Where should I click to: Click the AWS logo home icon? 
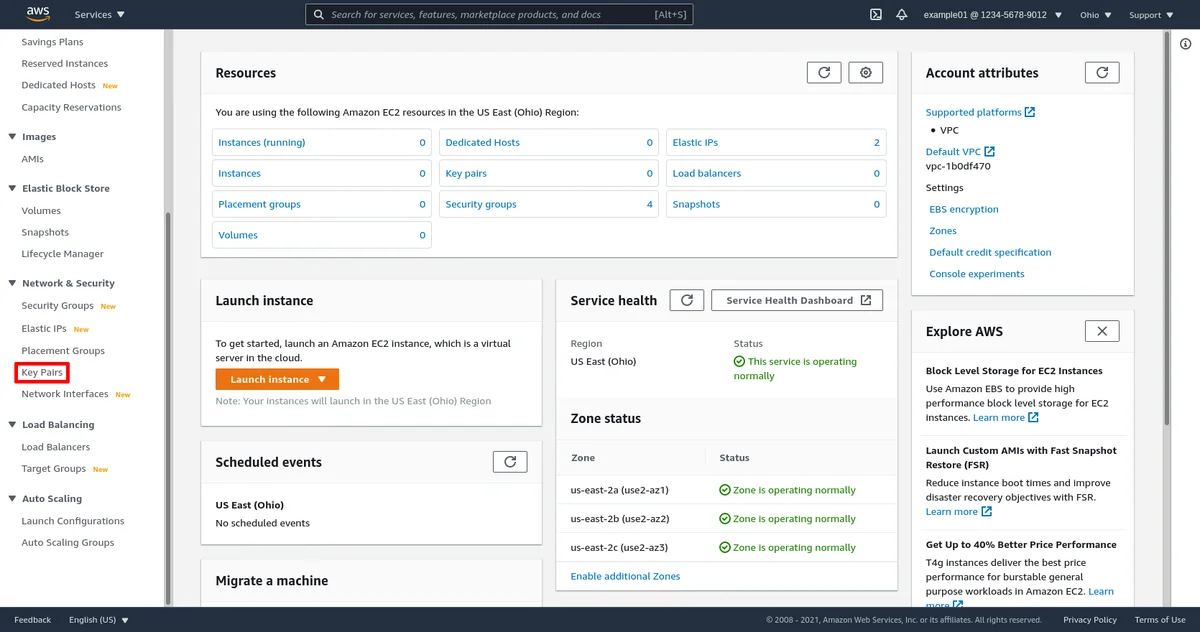[x=38, y=14]
